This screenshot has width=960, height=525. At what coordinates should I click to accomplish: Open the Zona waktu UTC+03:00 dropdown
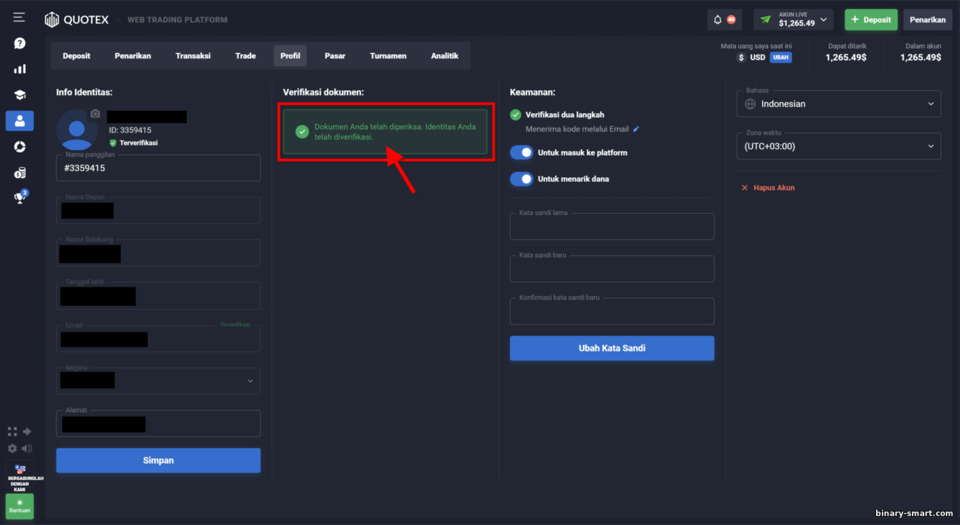pos(839,146)
